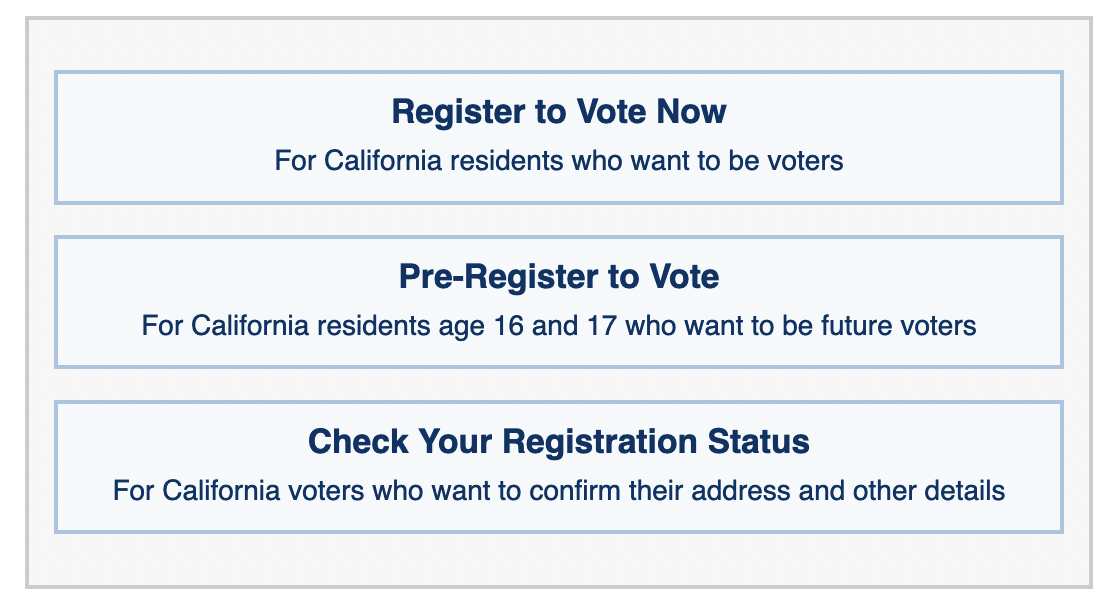Click the "Pre-Register to Vote" heading text
This screenshot has height=606, width=1116.
click(558, 277)
